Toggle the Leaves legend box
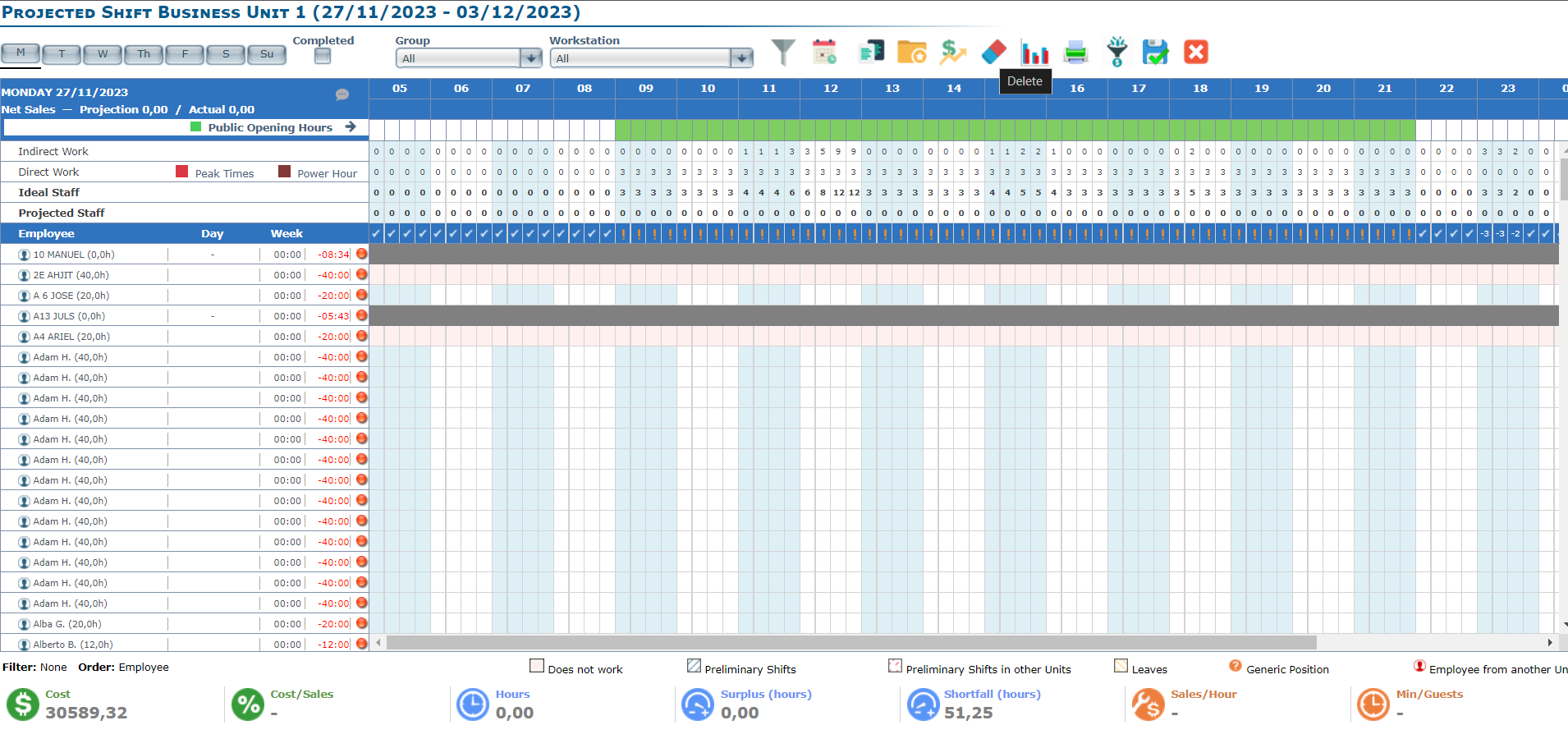 click(1121, 666)
